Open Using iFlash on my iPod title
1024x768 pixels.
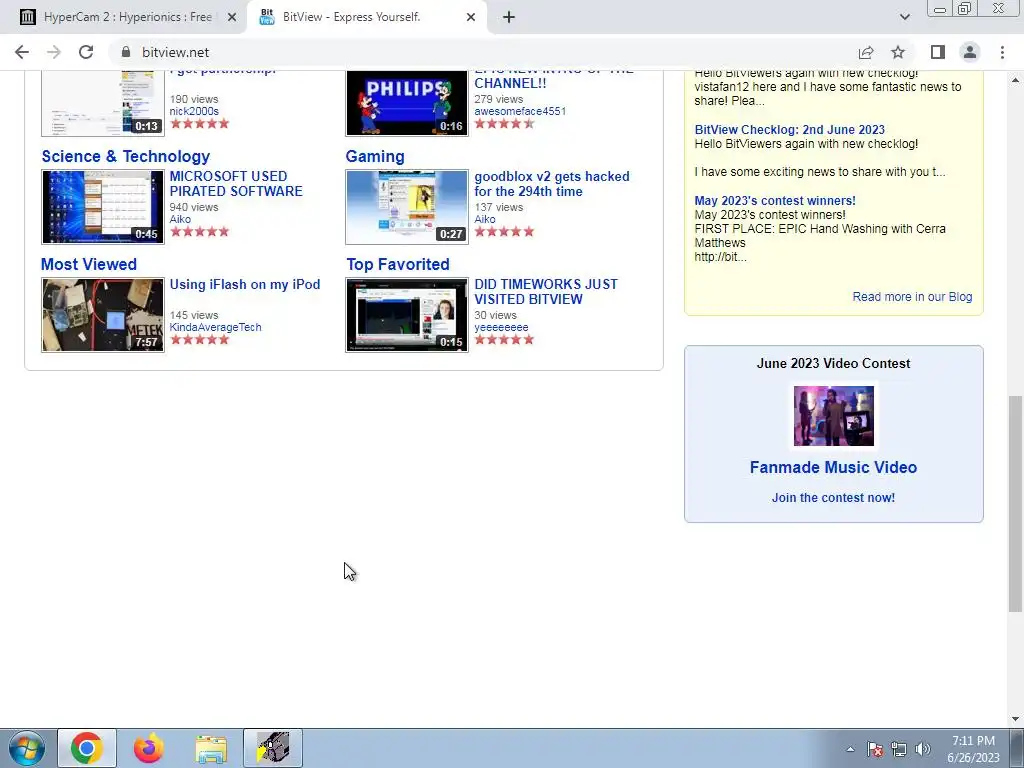pyautogui.click(x=245, y=284)
